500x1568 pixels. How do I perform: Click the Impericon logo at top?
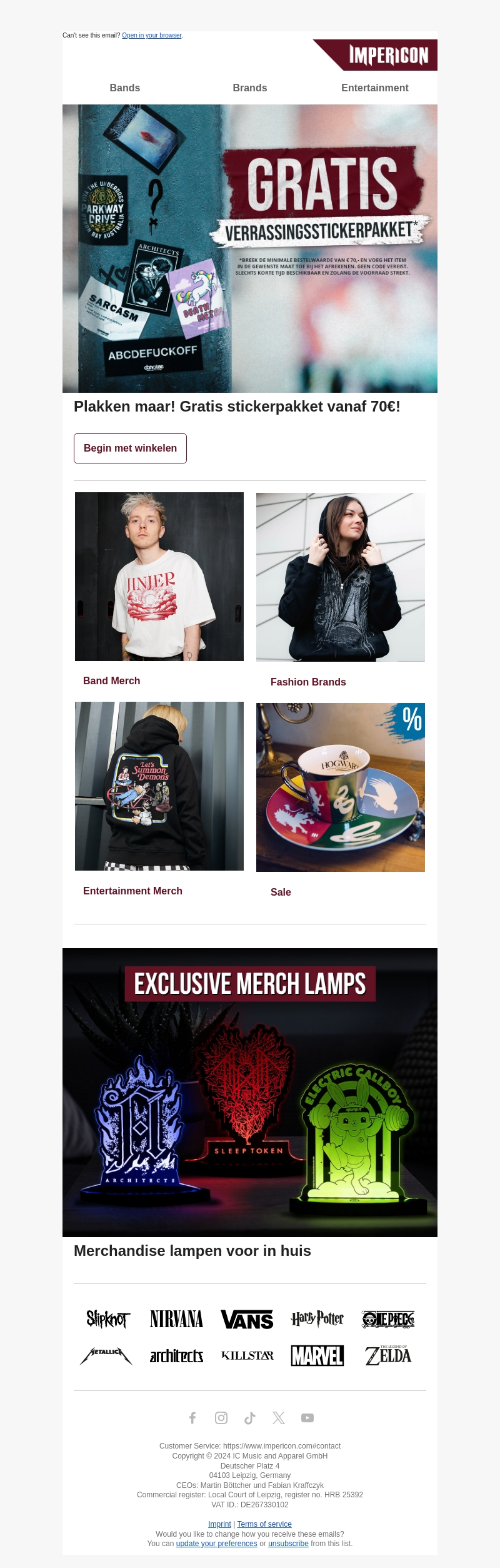pyautogui.click(x=375, y=55)
